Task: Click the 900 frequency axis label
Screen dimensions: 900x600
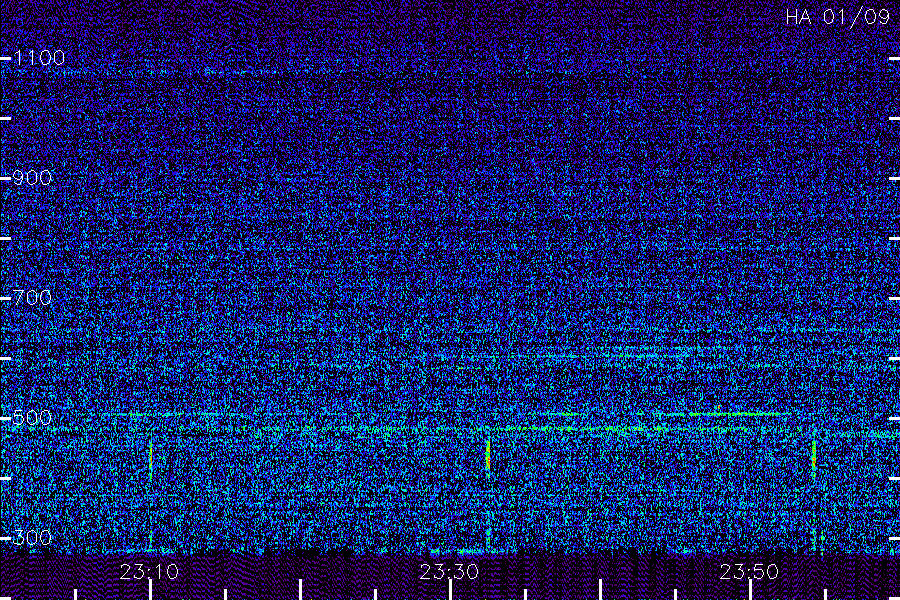Action: coord(32,178)
